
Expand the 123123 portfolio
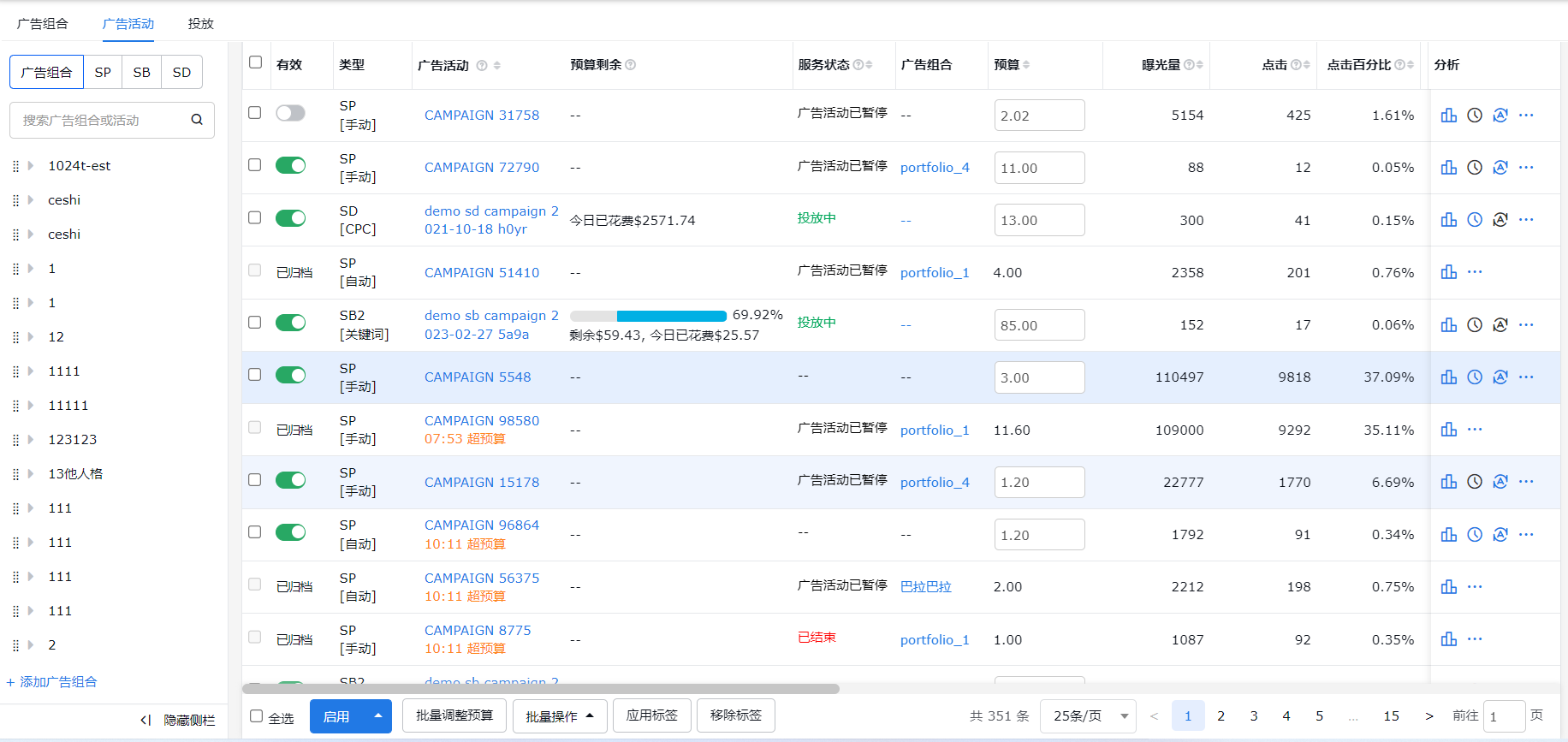31,440
